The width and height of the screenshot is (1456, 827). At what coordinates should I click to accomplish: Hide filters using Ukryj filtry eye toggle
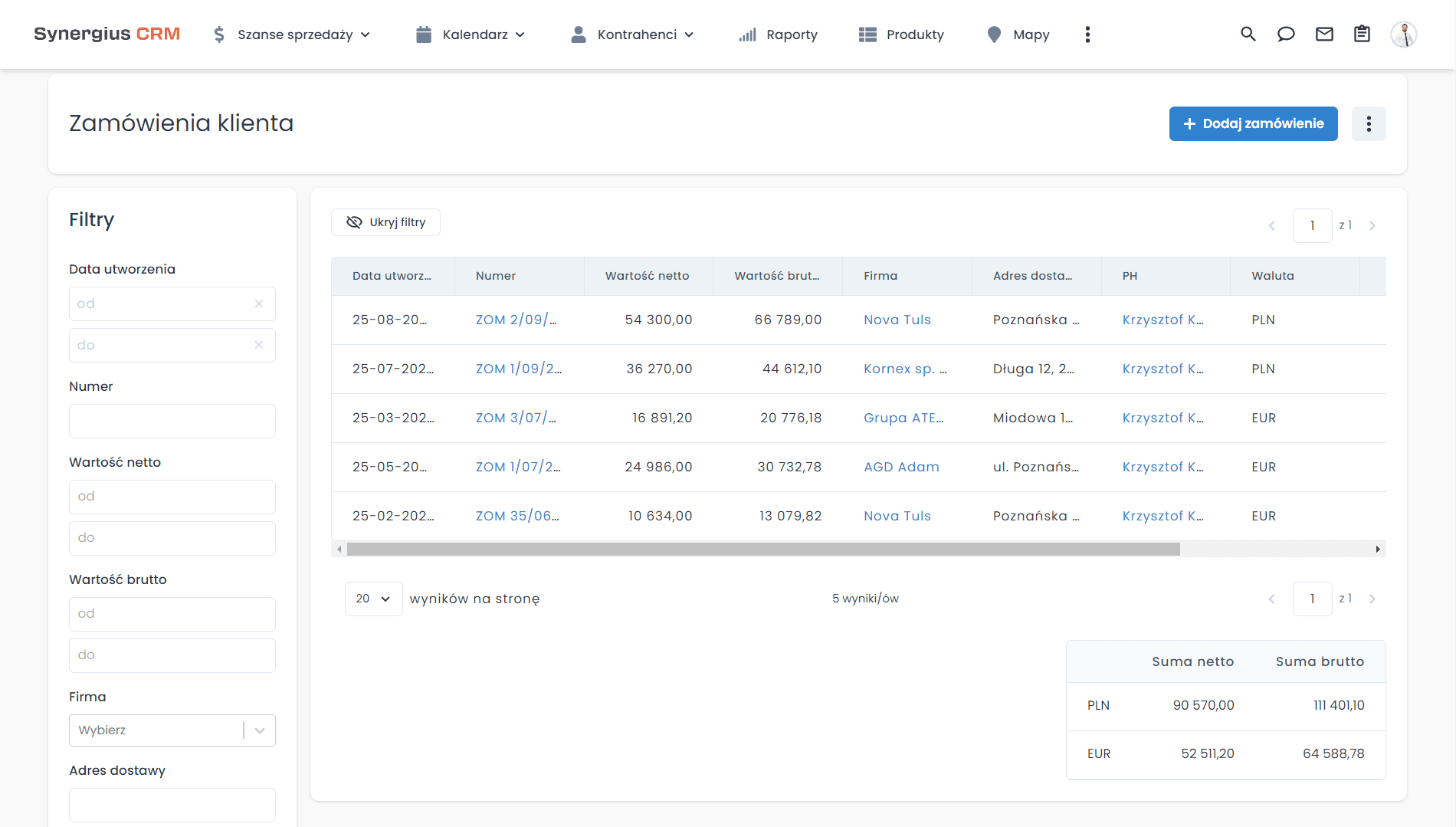385,222
